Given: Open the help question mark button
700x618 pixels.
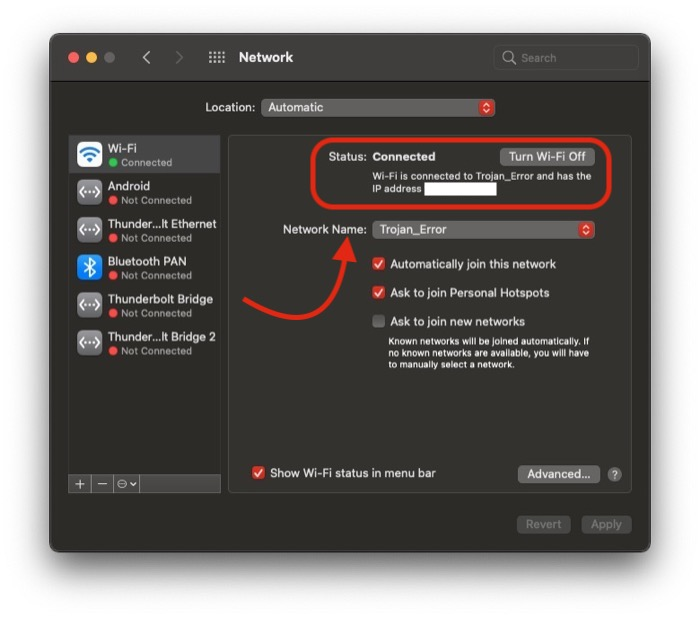Looking at the screenshot, I should click(615, 474).
